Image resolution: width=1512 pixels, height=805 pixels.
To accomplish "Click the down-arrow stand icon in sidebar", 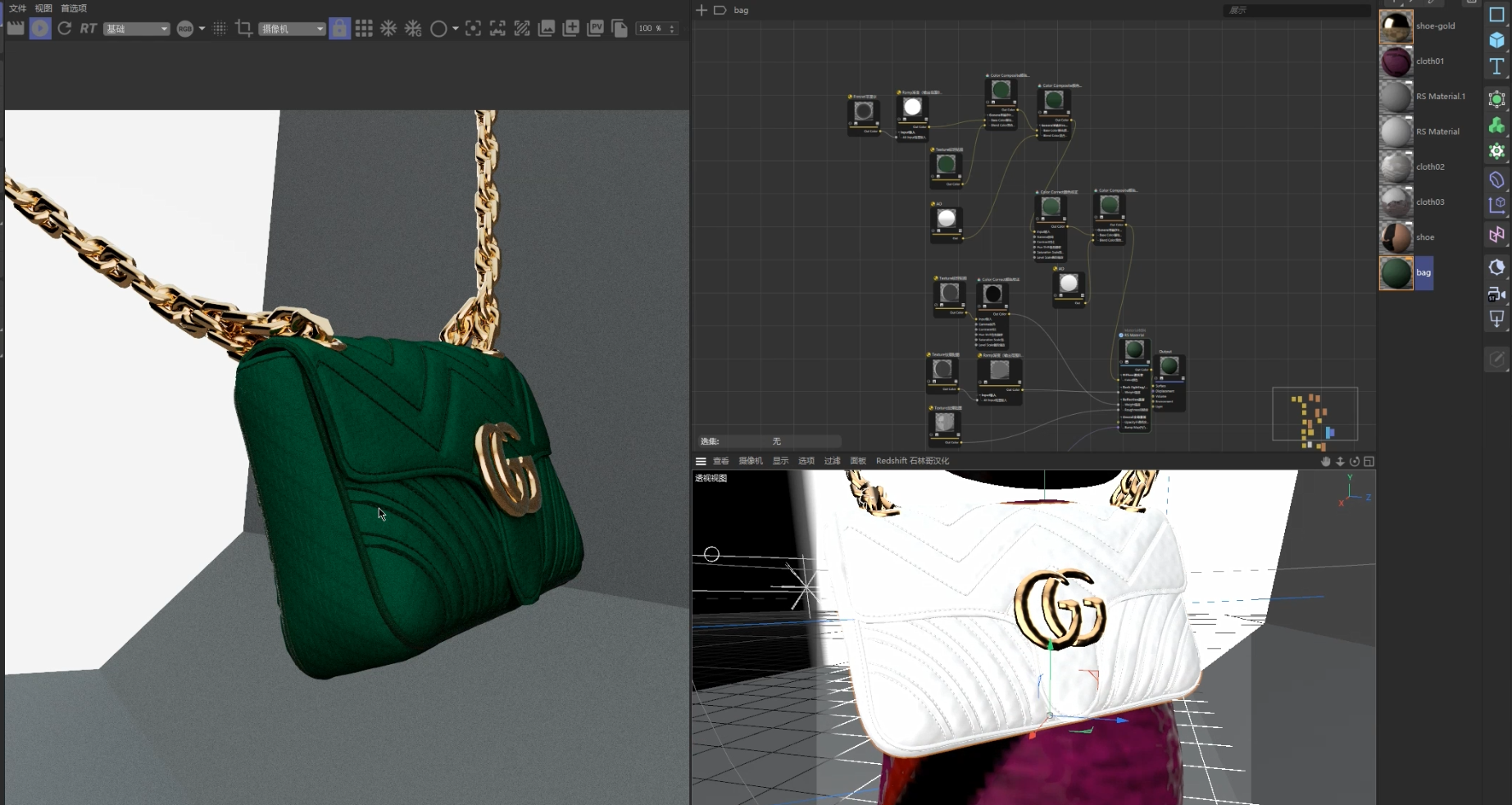I will tap(1496, 320).
